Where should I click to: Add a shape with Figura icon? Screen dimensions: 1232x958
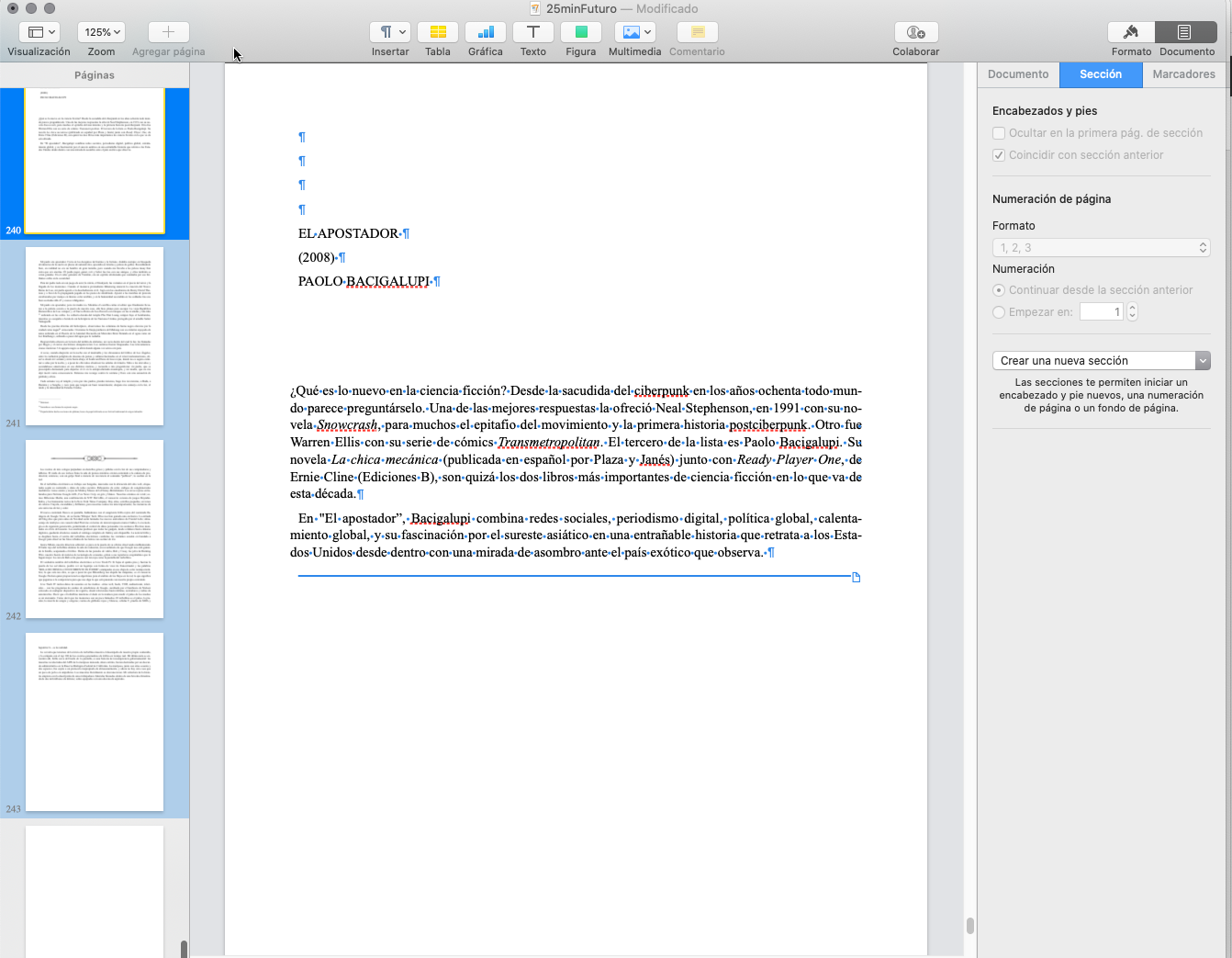(x=581, y=32)
